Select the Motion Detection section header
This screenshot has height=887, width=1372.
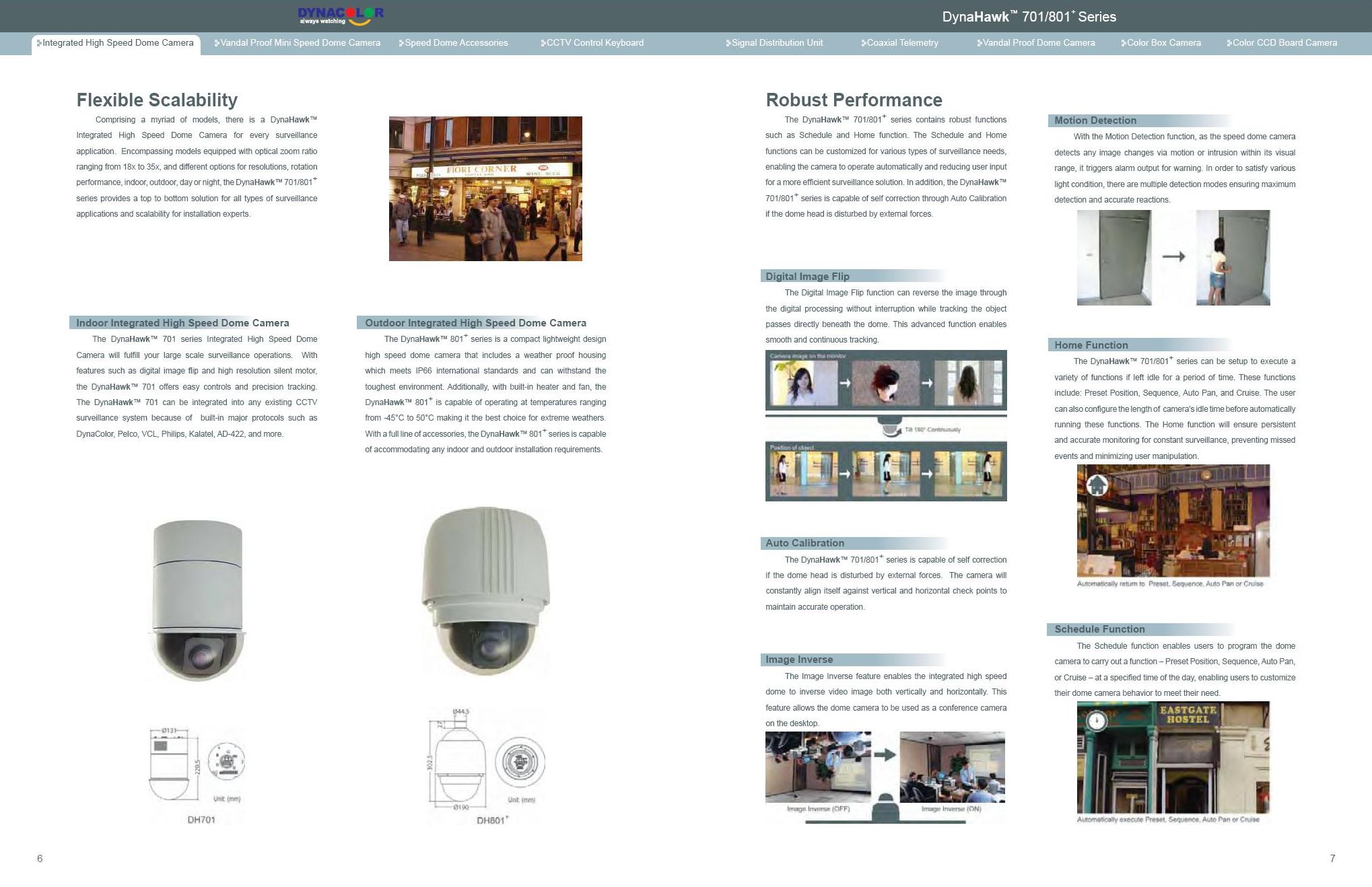pos(1141,120)
